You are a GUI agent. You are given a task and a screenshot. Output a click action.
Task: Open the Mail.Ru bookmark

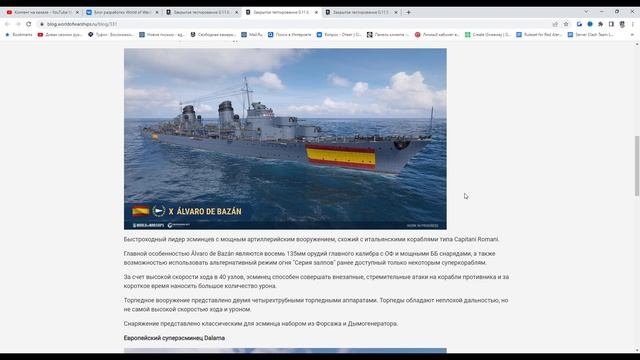coord(252,35)
